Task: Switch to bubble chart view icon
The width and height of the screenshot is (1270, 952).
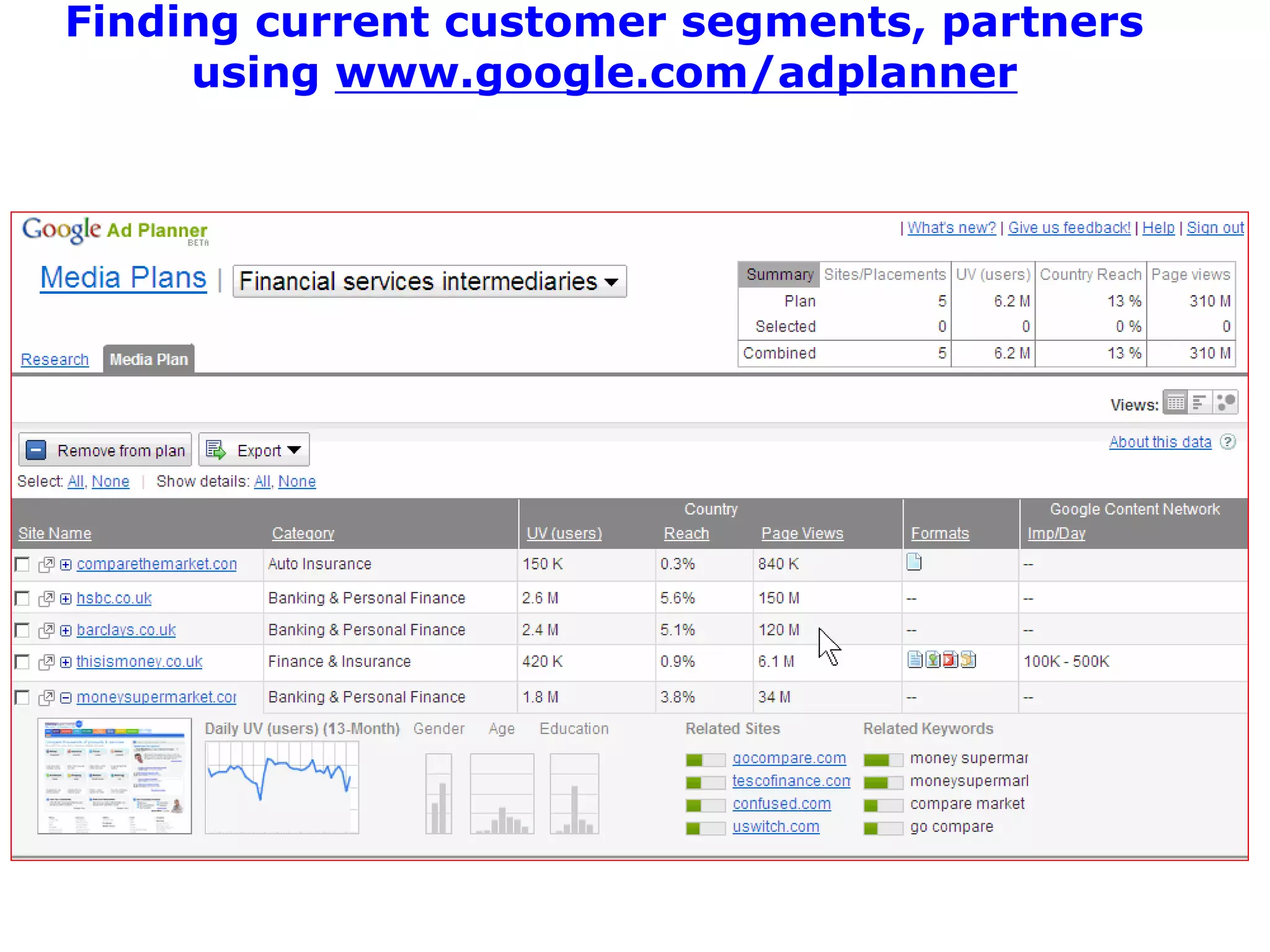Action: tap(1225, 403)
